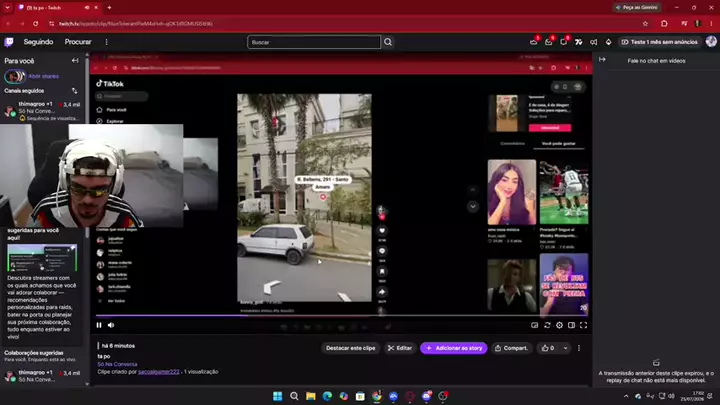Bookmark this page with the star icon
This screenshot has width=720, height=405.
tap(645, 23)
